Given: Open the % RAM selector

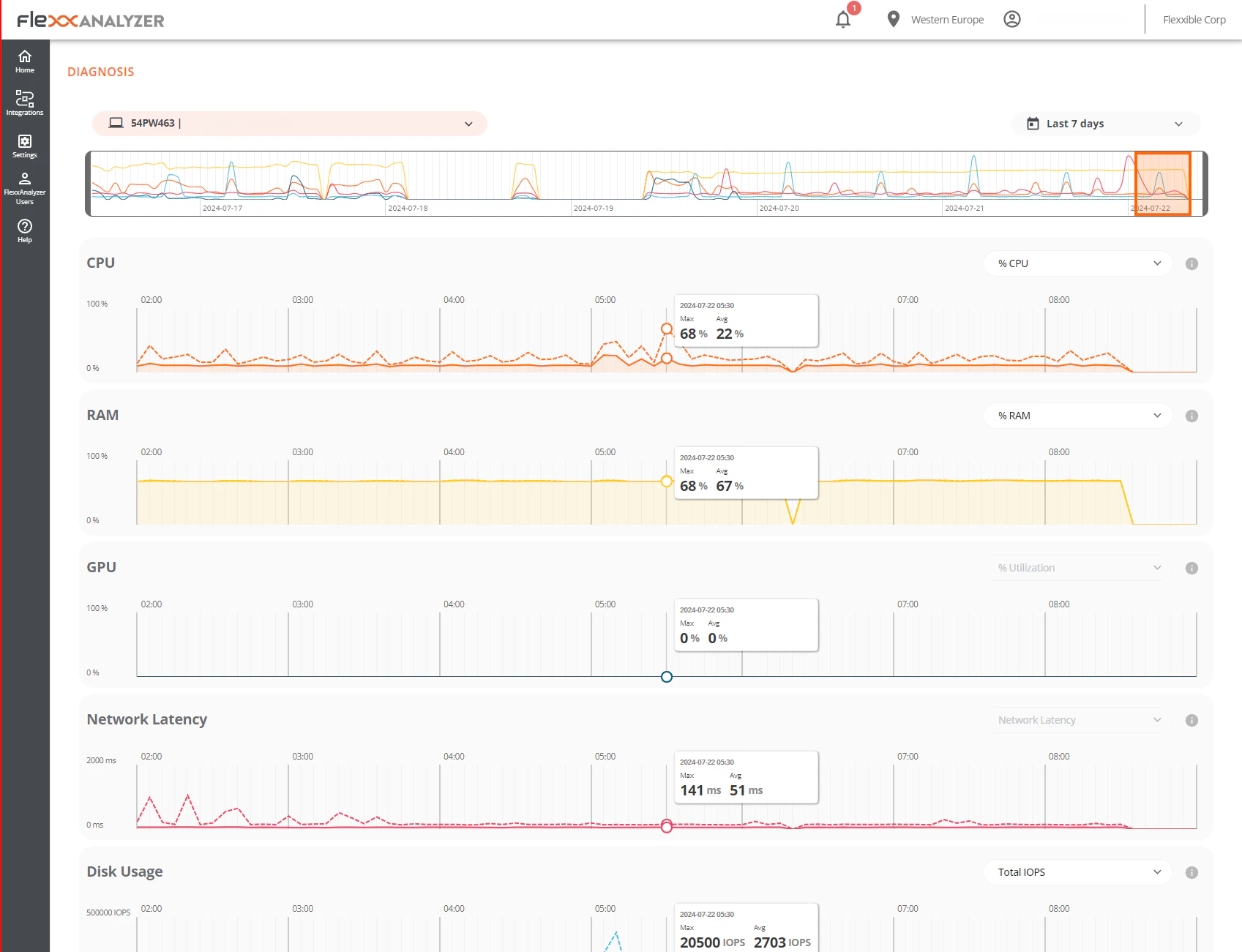Looking at the screenshot, I should tap(1077, 416).
